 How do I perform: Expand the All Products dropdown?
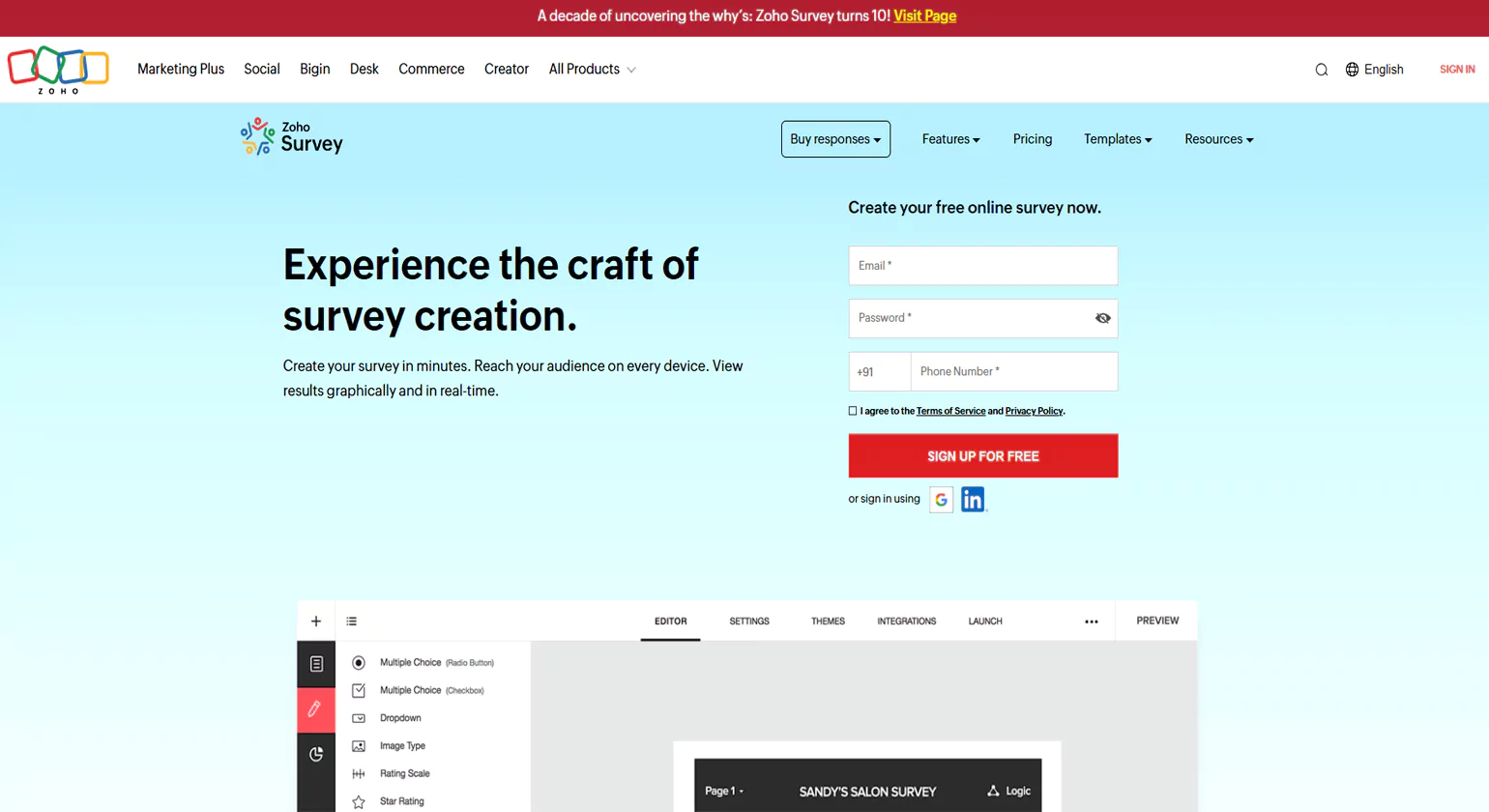coord(592,70)
